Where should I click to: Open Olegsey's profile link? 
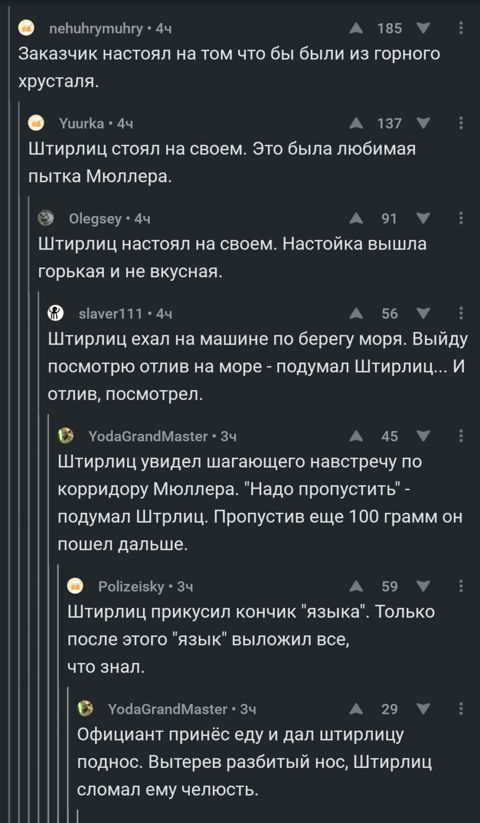click(95, 219)
